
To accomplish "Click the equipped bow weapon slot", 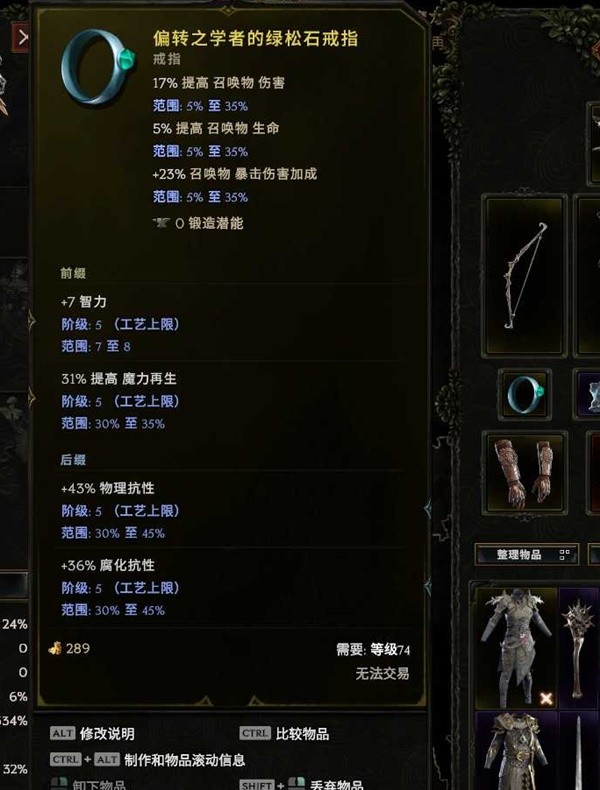I will 525,276.
